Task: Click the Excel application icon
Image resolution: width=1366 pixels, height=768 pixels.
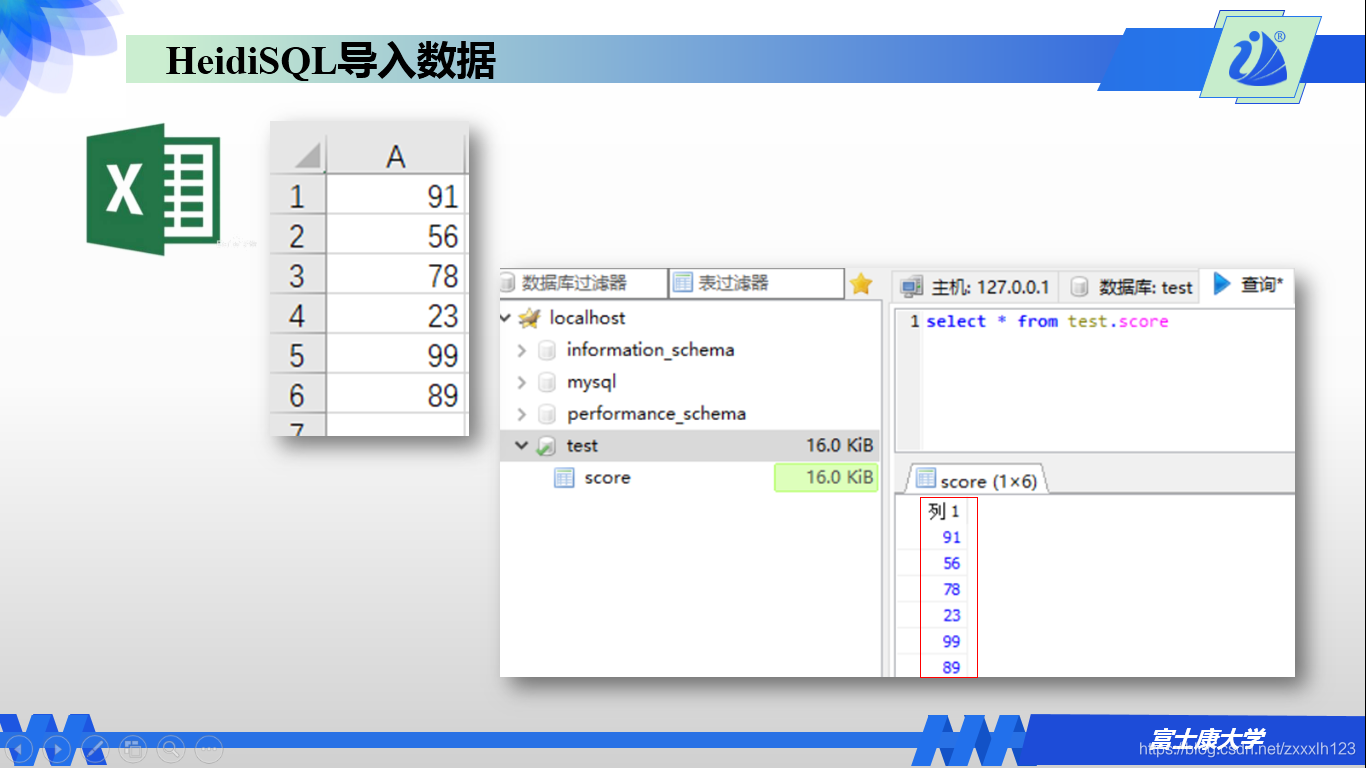Action: click(155, 188)
